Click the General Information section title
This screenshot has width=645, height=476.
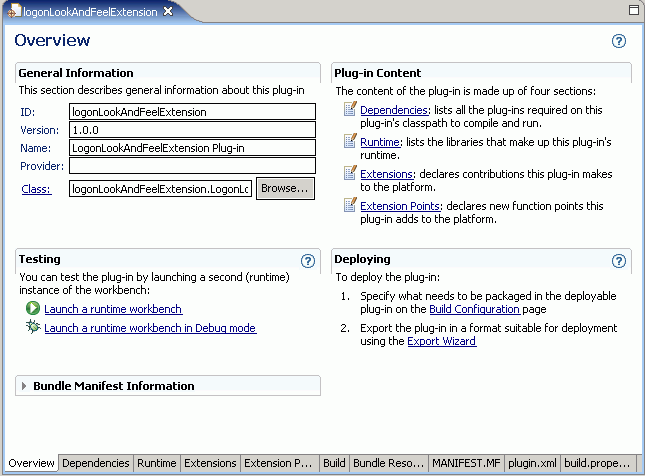76,73
